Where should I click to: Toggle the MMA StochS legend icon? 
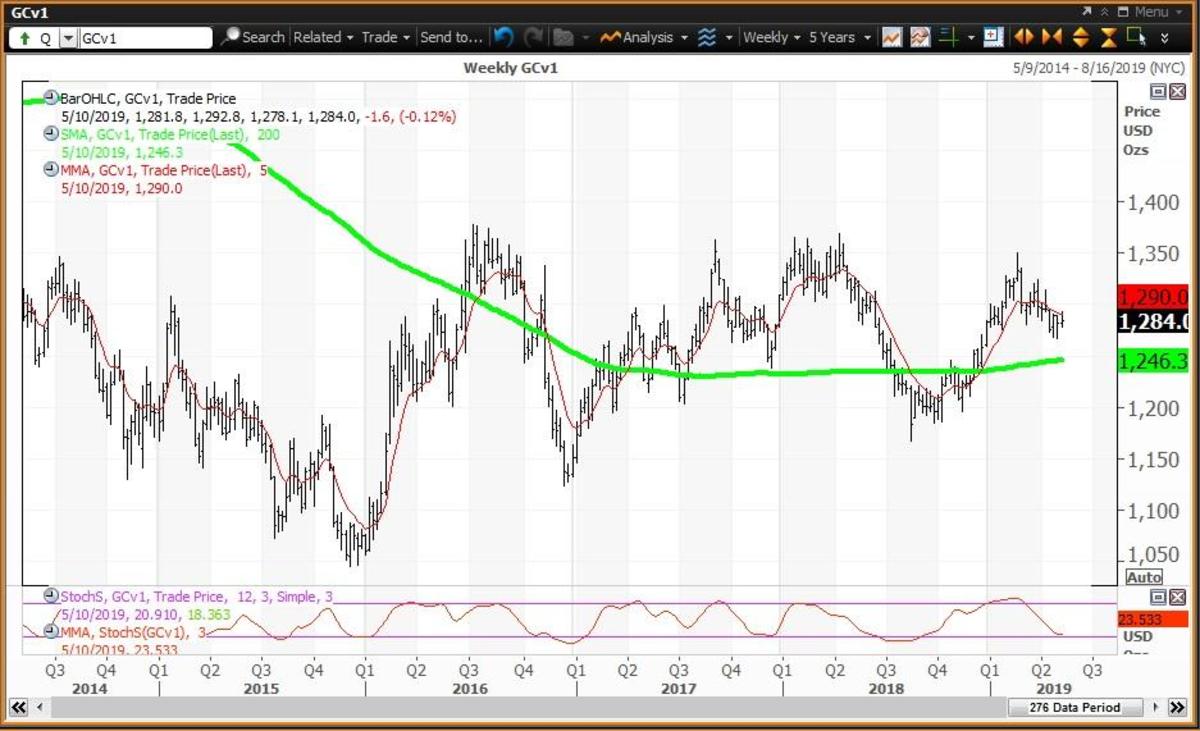tap(50, 631)
